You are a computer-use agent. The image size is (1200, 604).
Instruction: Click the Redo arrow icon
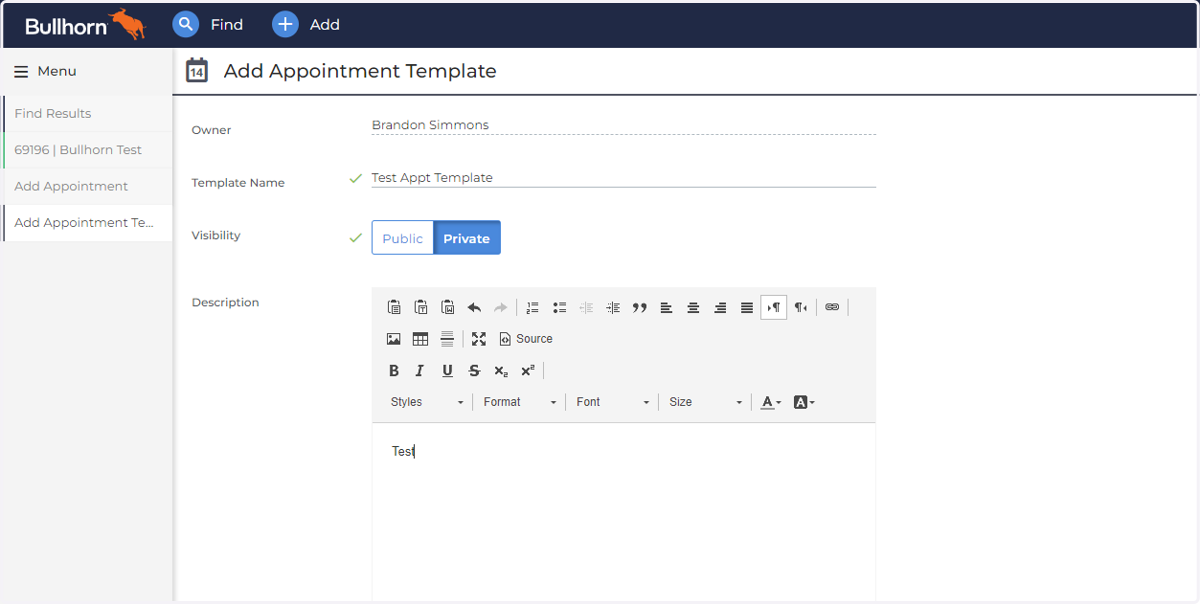pyautogui.click(x=501, y=308)
